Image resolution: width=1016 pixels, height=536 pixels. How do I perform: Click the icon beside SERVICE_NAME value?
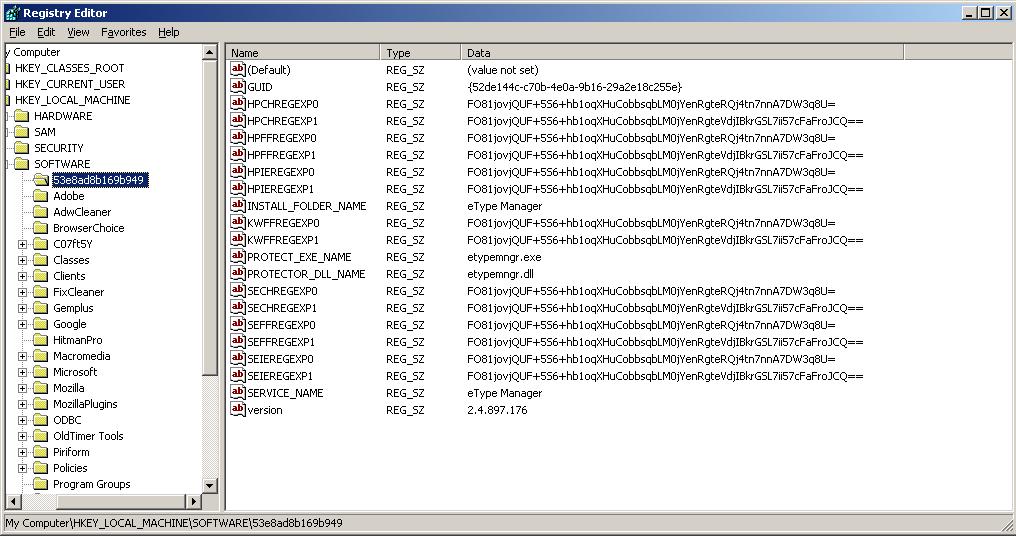pos(238,393)
